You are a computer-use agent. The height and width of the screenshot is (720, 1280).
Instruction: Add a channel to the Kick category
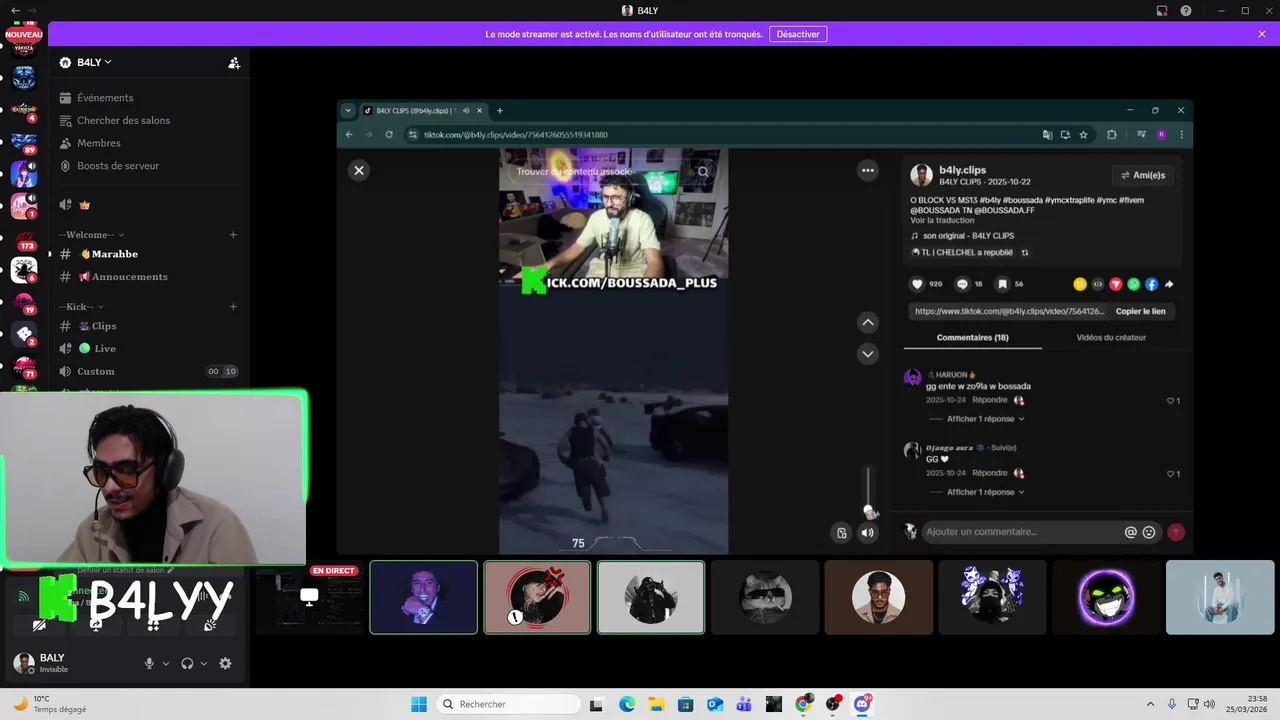233,307
